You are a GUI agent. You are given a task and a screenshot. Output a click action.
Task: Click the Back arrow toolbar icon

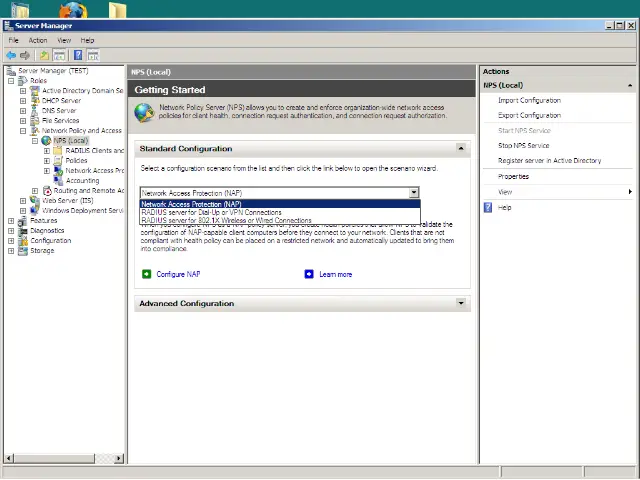coord(11,56)
